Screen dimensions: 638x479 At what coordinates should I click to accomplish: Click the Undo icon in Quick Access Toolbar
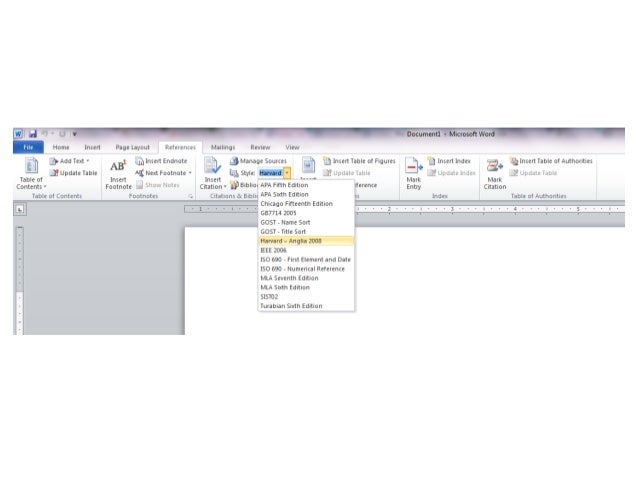45,134
